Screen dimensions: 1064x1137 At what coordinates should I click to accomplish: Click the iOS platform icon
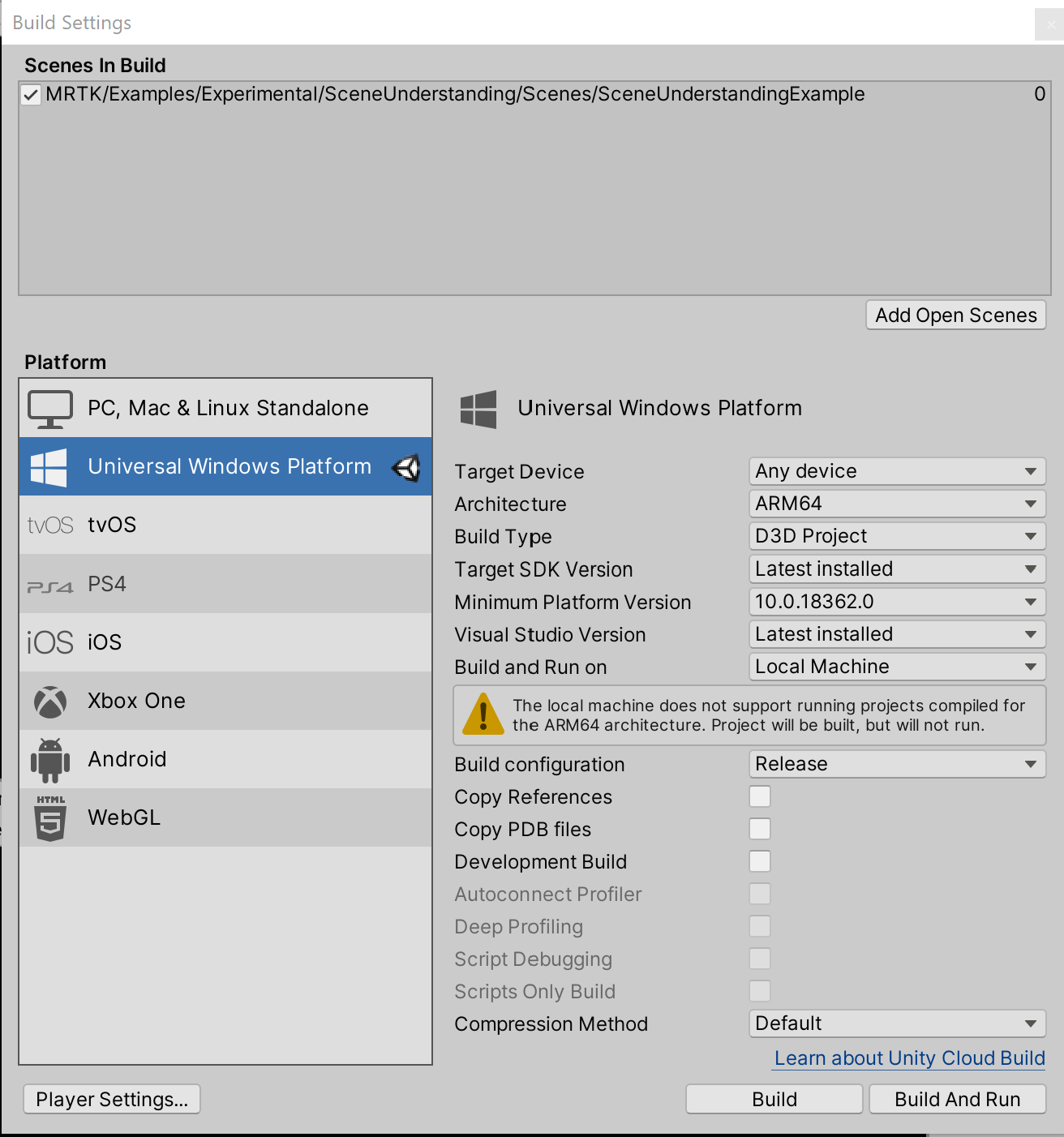(x=50, y=642)
